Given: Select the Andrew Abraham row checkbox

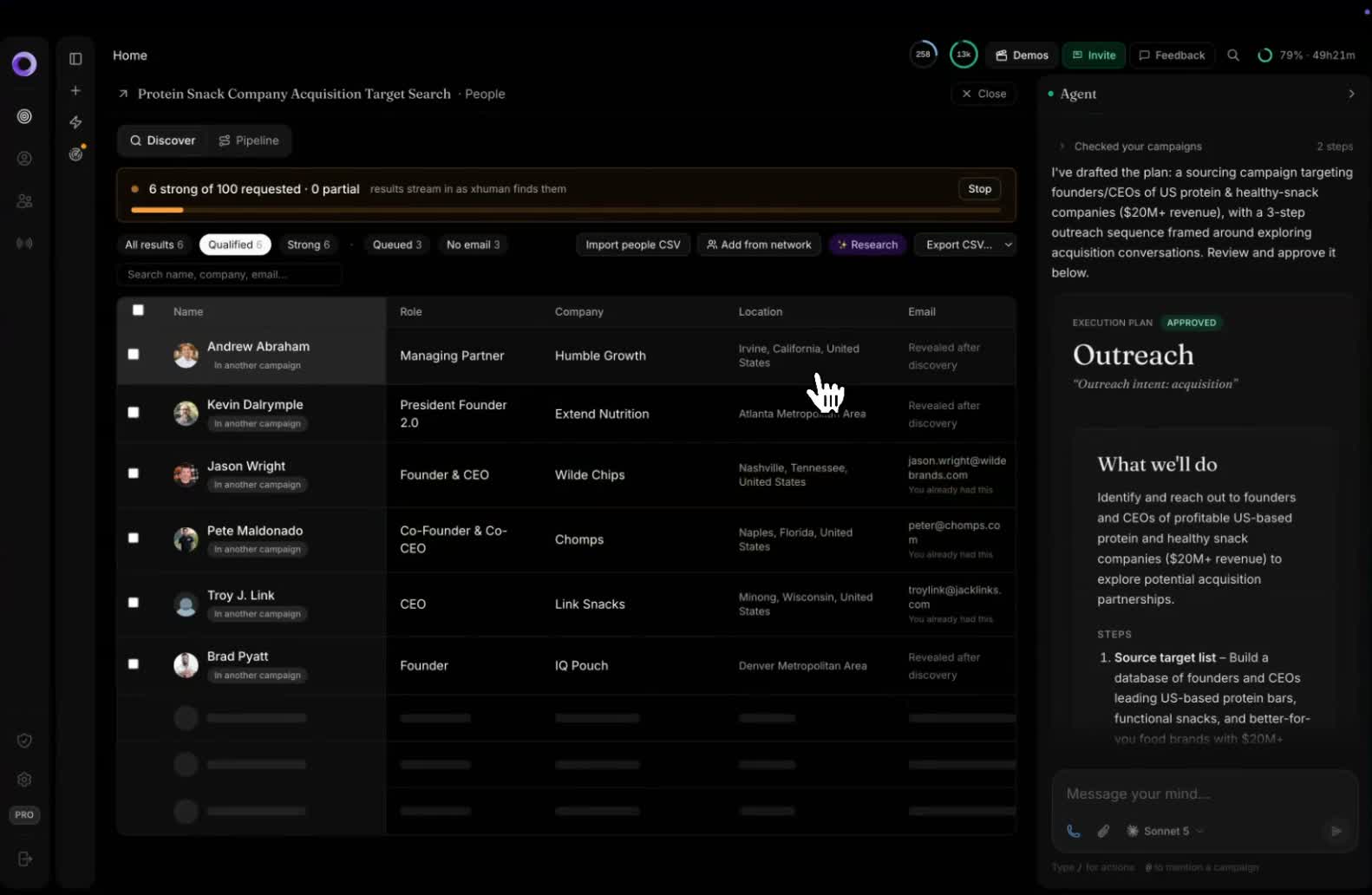Looking at the screenshot, I should point(134,354).
